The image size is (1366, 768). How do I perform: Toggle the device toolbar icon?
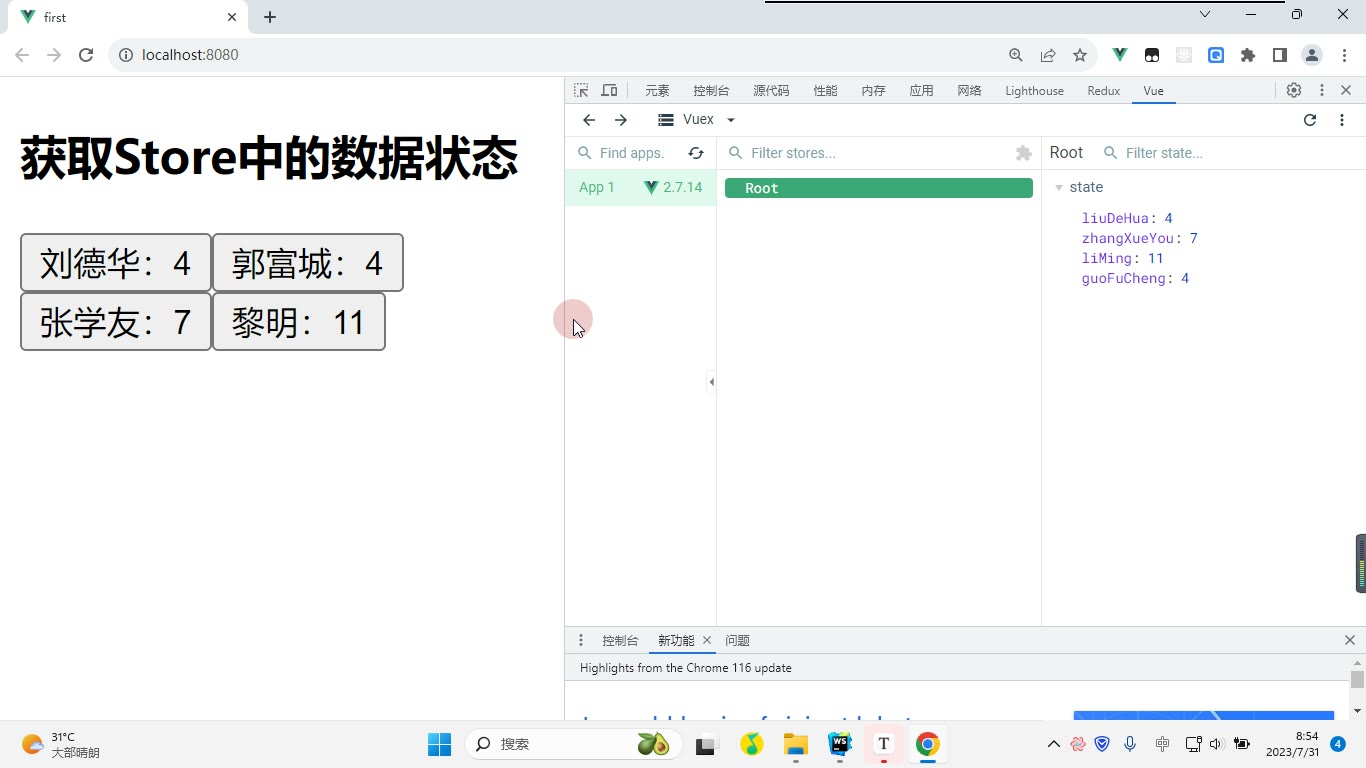pos(609,90)
